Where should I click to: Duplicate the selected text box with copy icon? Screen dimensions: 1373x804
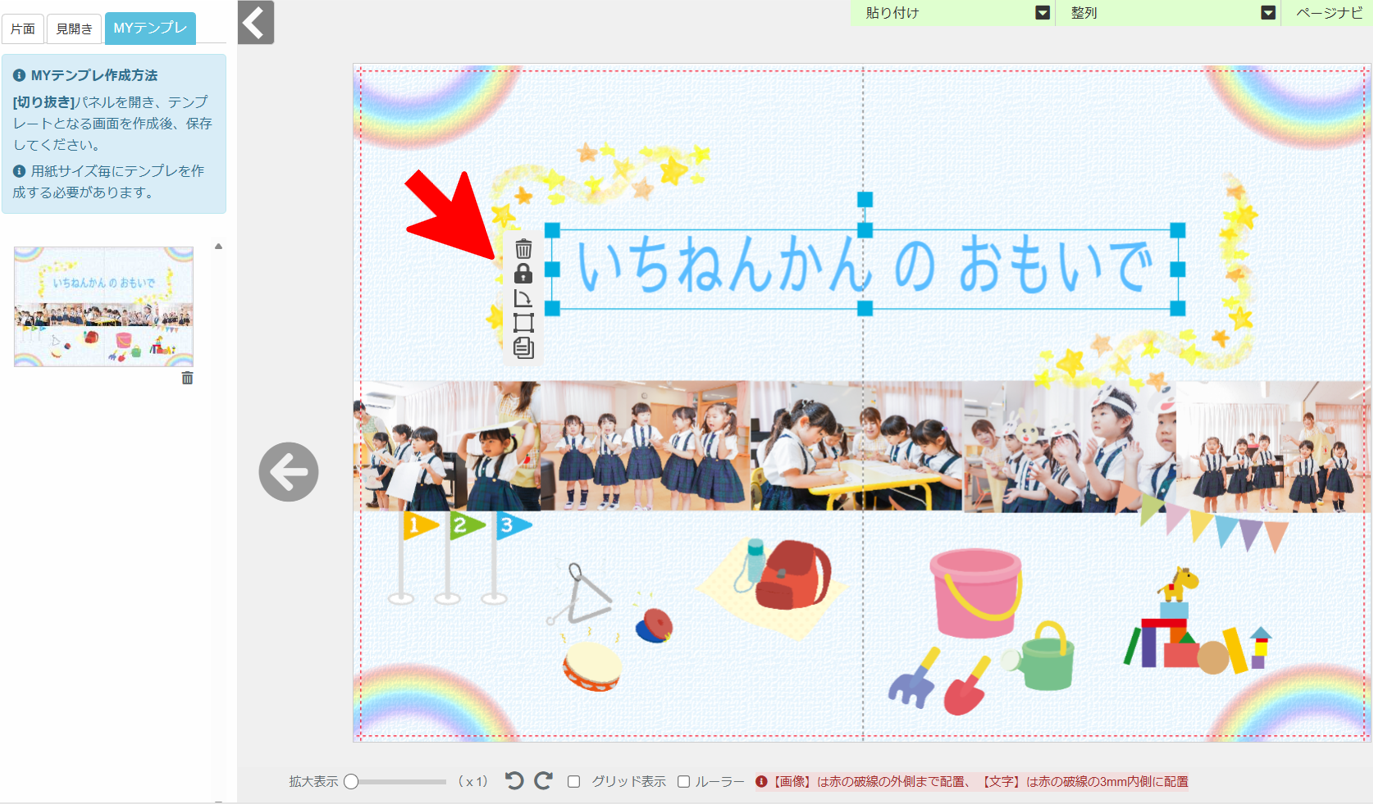click(x=523, y=347)
